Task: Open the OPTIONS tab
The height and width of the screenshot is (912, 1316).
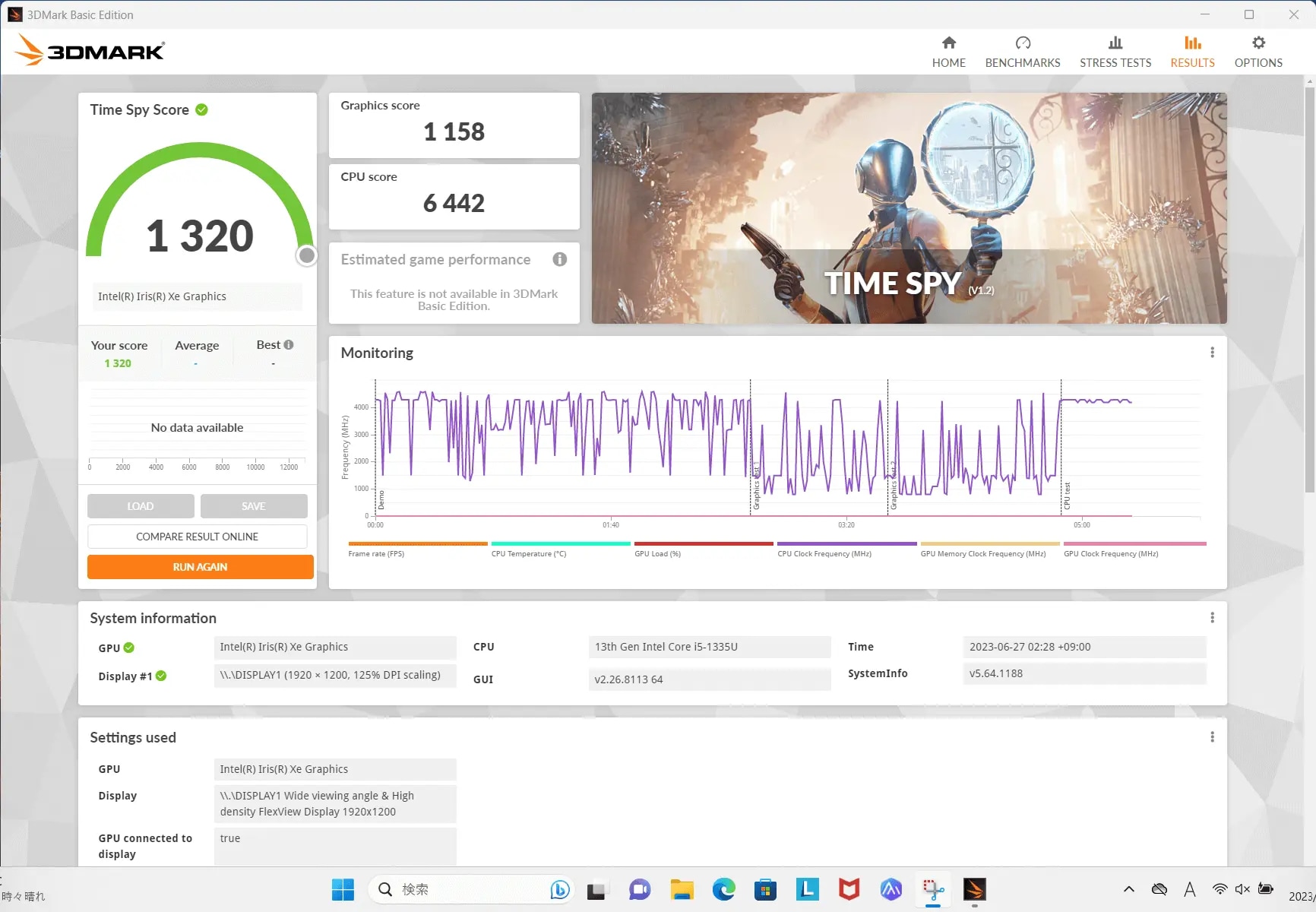Action: [x=1258, y=52]
